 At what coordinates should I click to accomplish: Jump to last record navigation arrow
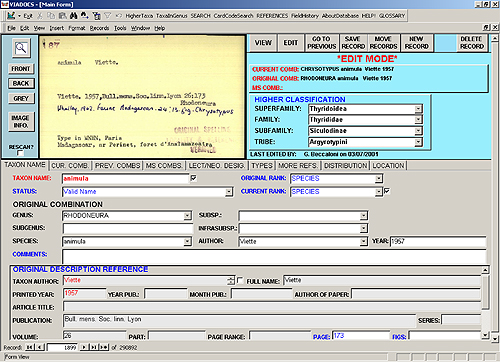click(x=94, y=347)
